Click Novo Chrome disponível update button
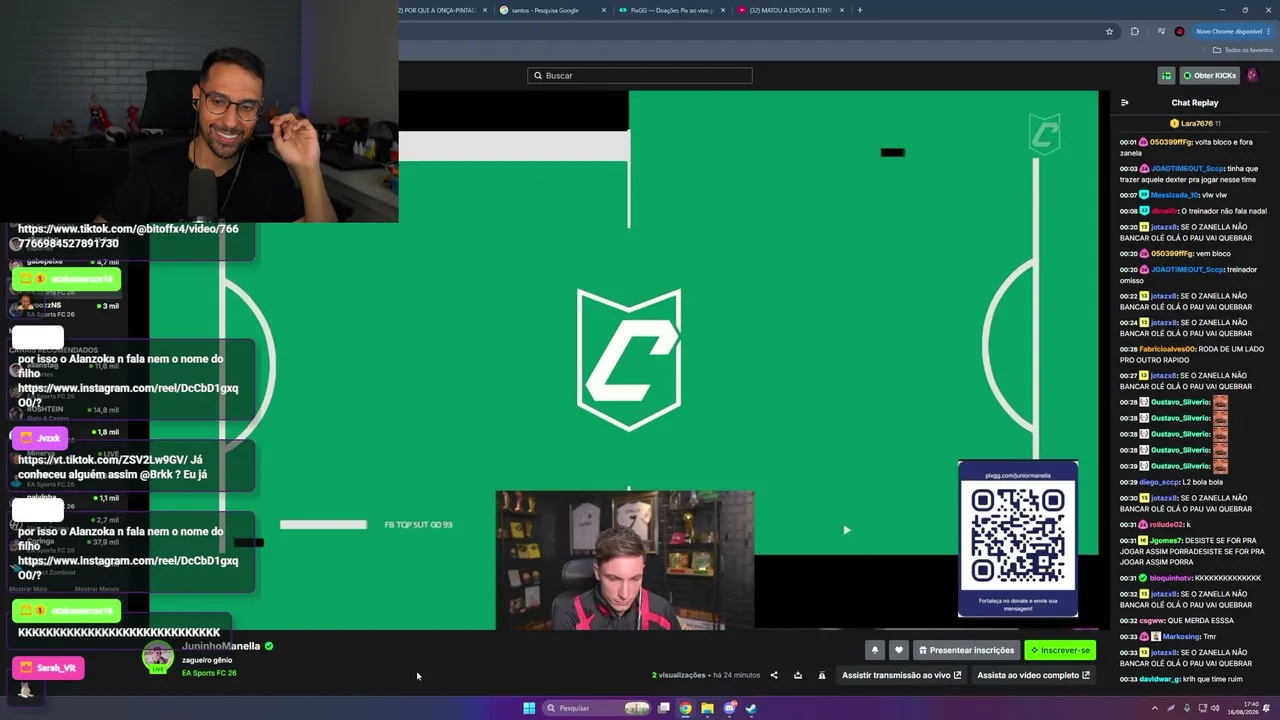The height and width of the screenshot is (720, 1280). pos(1231,31)
